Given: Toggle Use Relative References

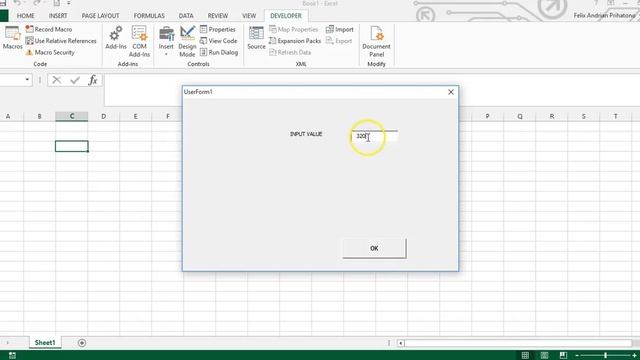Looking at the screenshot, I should coord(61,41).
